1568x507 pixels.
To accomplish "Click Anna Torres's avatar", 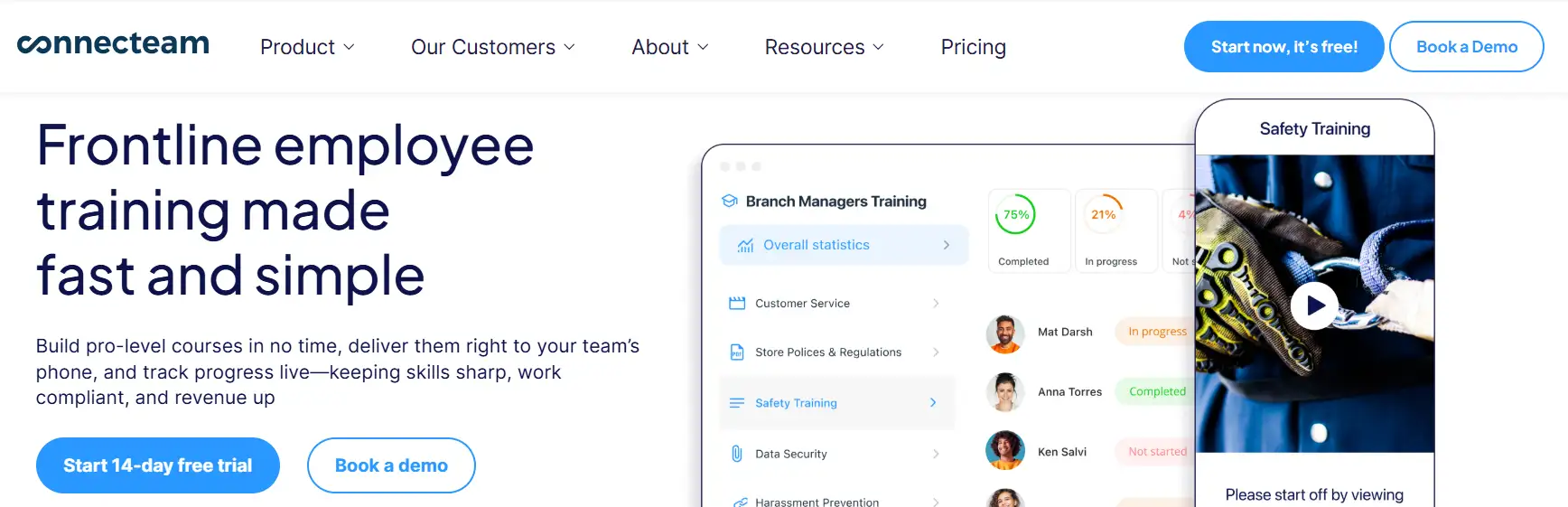I will (x=1005, y=392).
